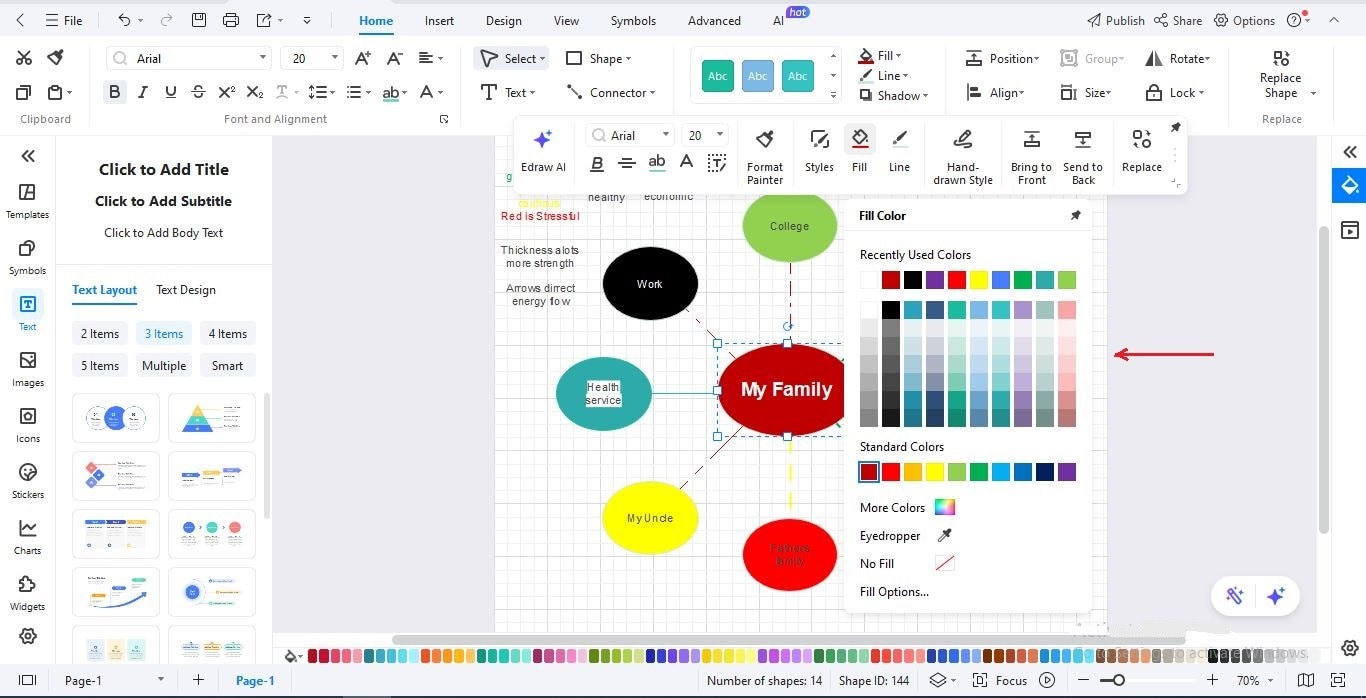Viewport: 1366px width, 698px height.
Task: Choose More Colors
Action: point(907,507)
